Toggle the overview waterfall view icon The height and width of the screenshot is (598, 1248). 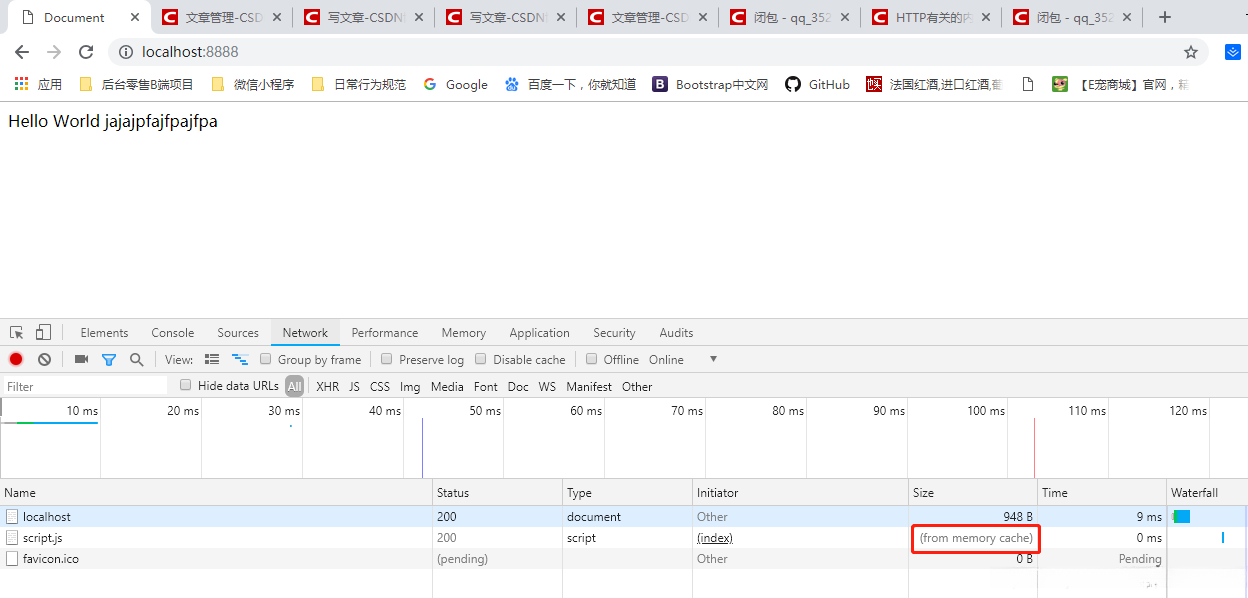click(240, 360)
